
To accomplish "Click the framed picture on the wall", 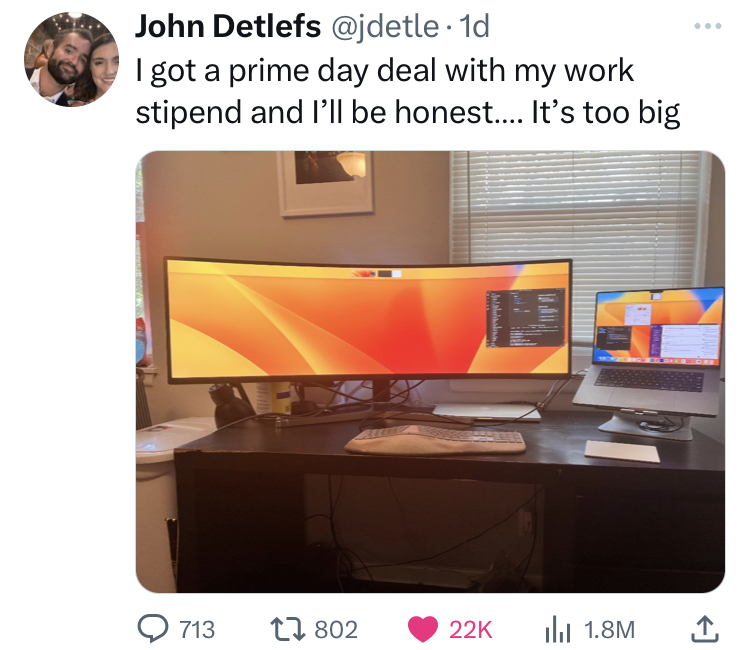I will pos(325,183).
